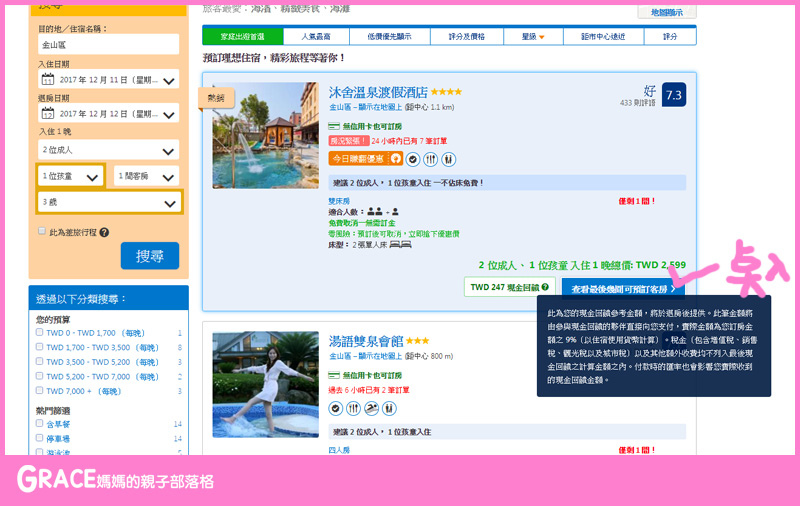The height and width of the screenshot is (506, 800).
Task: Expand the 1 位孩童 children dropdown
Action: click(x=71, y=176)
